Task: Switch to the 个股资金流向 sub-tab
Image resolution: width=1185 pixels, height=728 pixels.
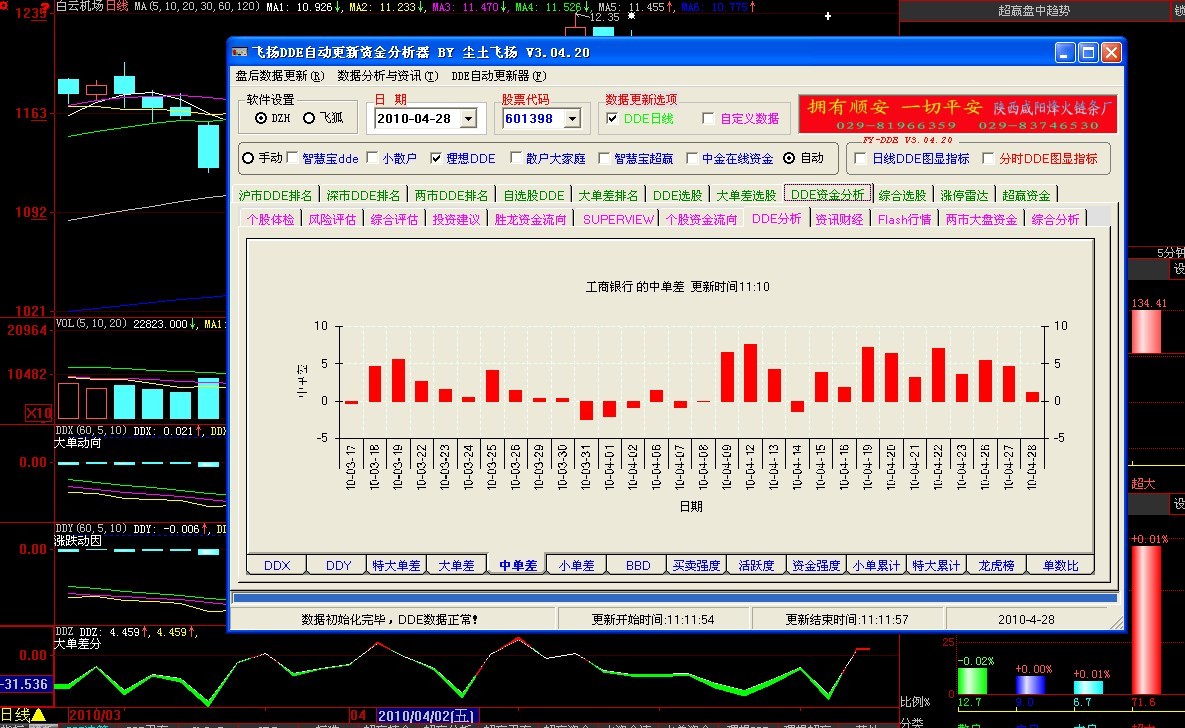Action: point(701,219)
